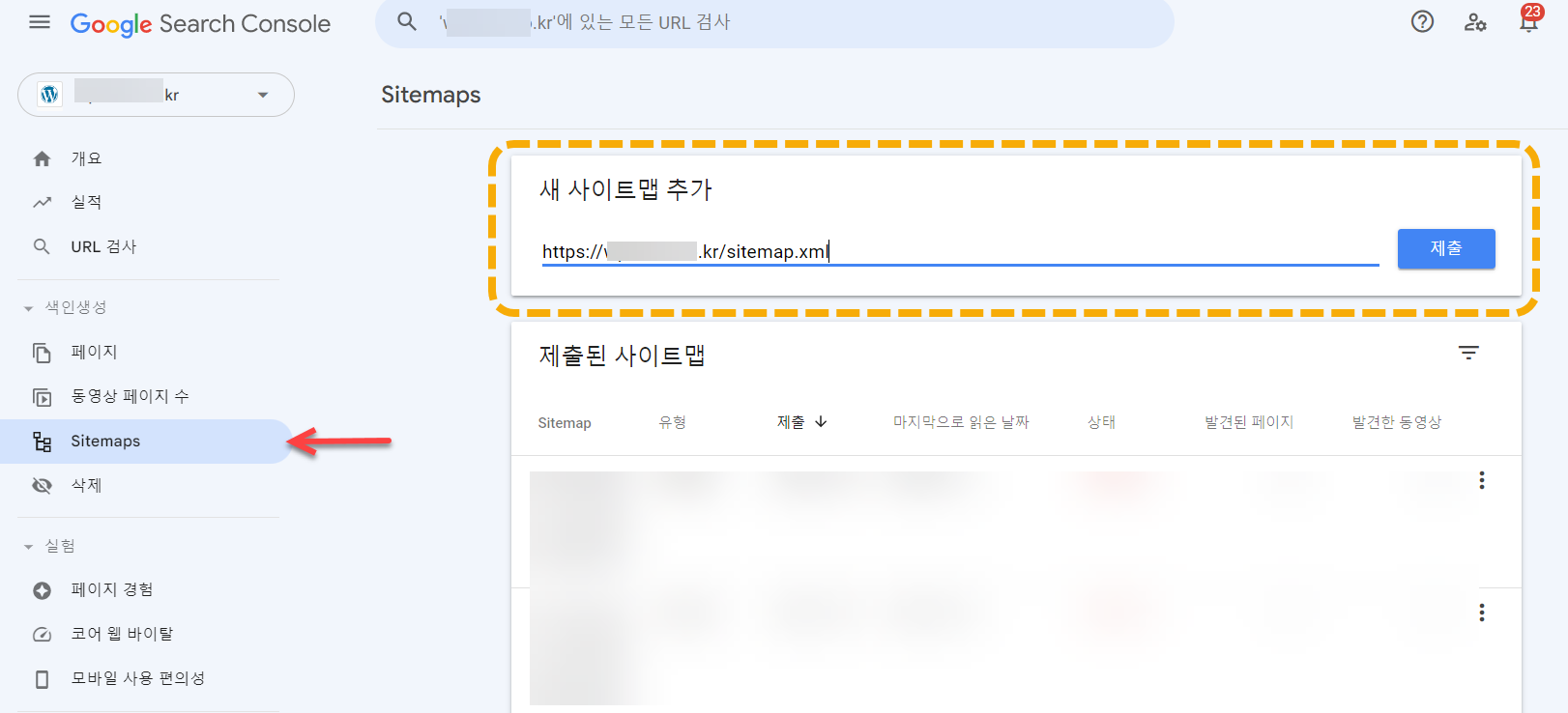The height and width of the screenshot is (713, 1568).
Task: Sort by 상태 column header
Action: click(1101, 422)
